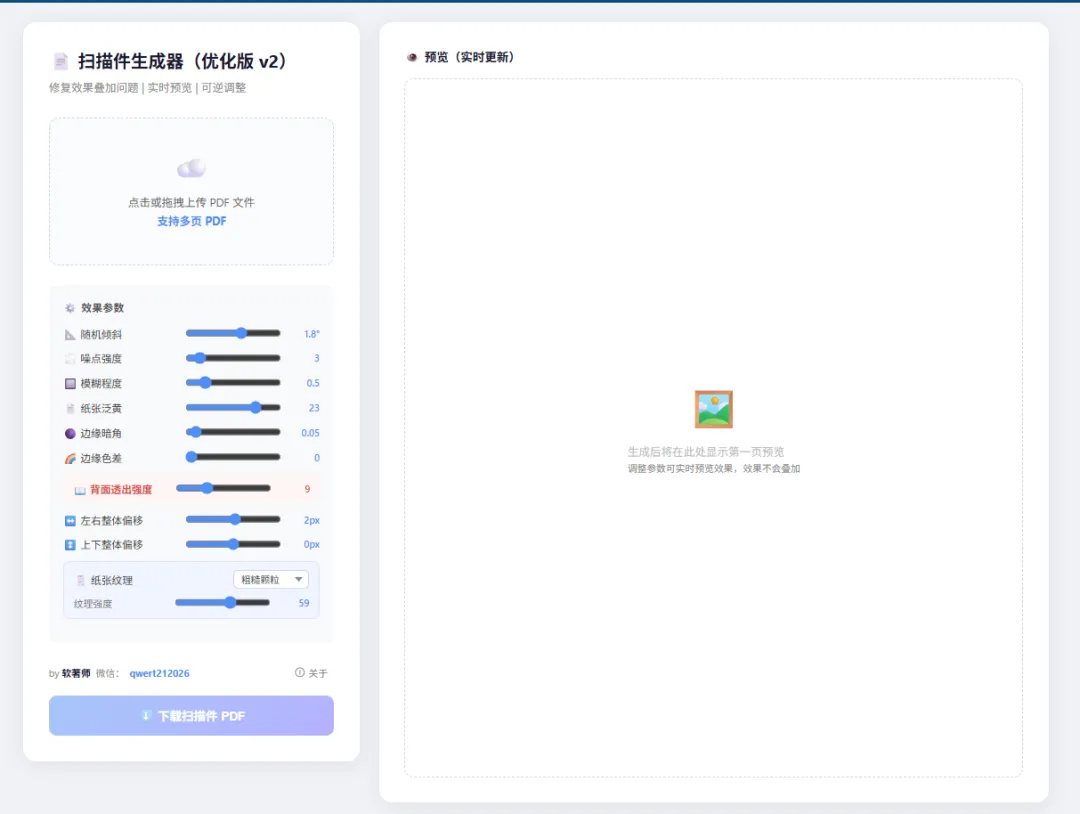
Task: Click the 随机倾斜 slider
Action: (x=233, y=333)
